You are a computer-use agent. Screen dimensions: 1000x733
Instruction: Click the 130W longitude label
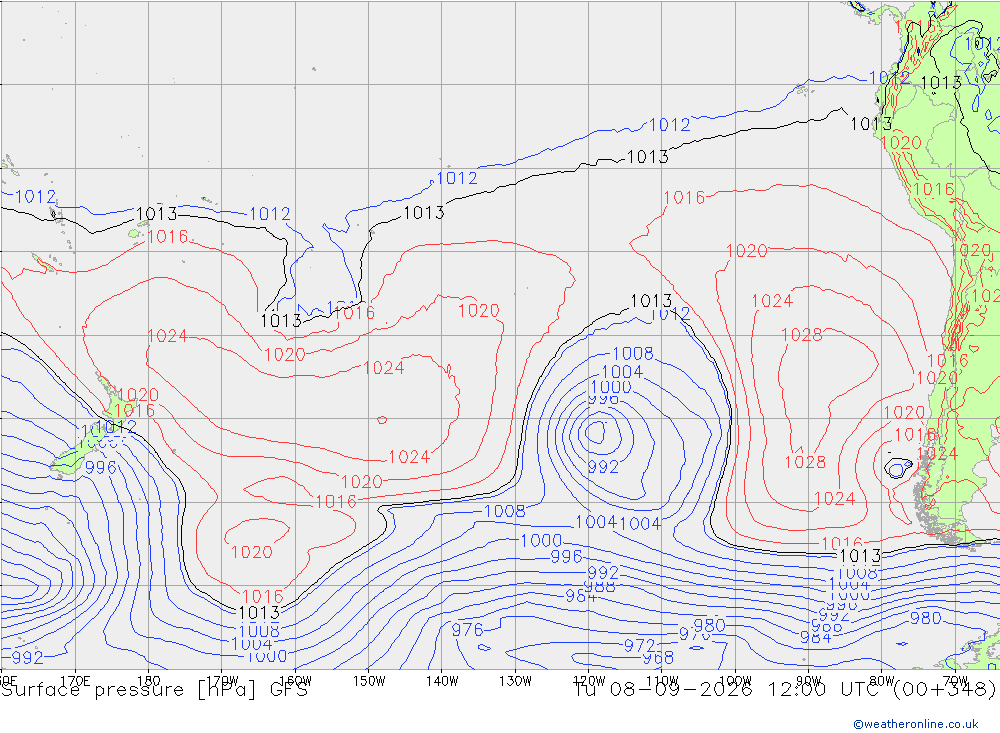point(515,681)
